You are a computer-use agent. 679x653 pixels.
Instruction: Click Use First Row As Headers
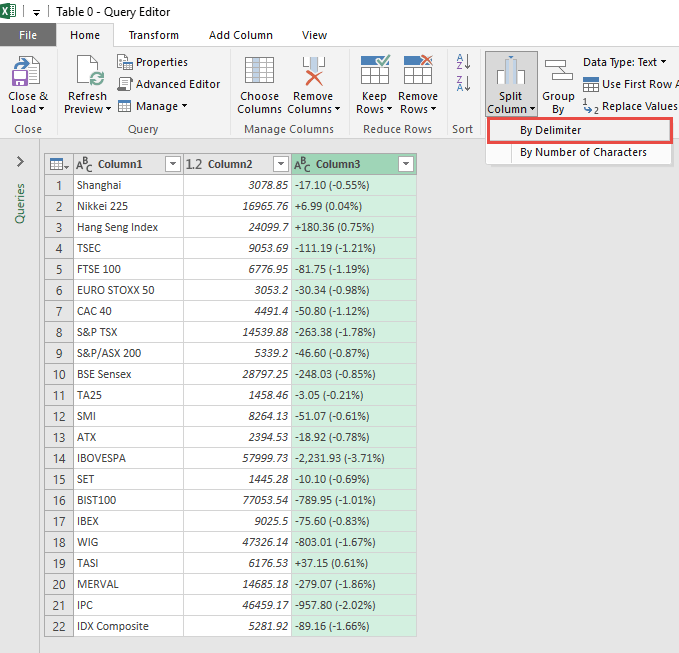pos(630,84)
